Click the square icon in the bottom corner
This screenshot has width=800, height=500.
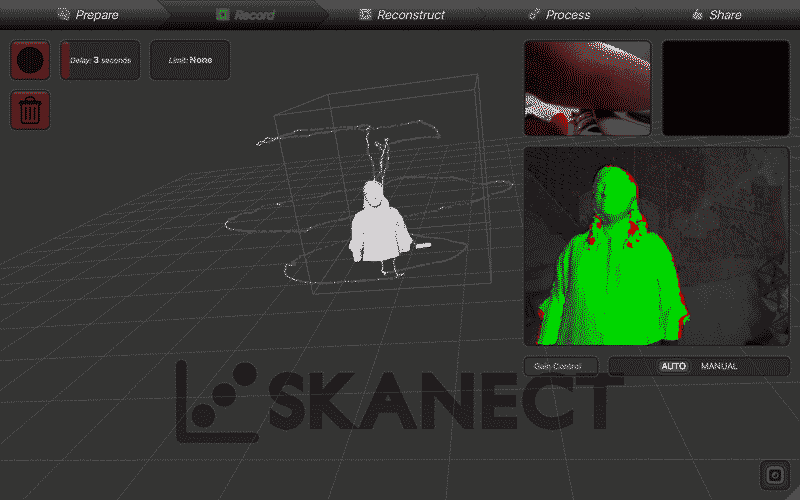point(774,476)
